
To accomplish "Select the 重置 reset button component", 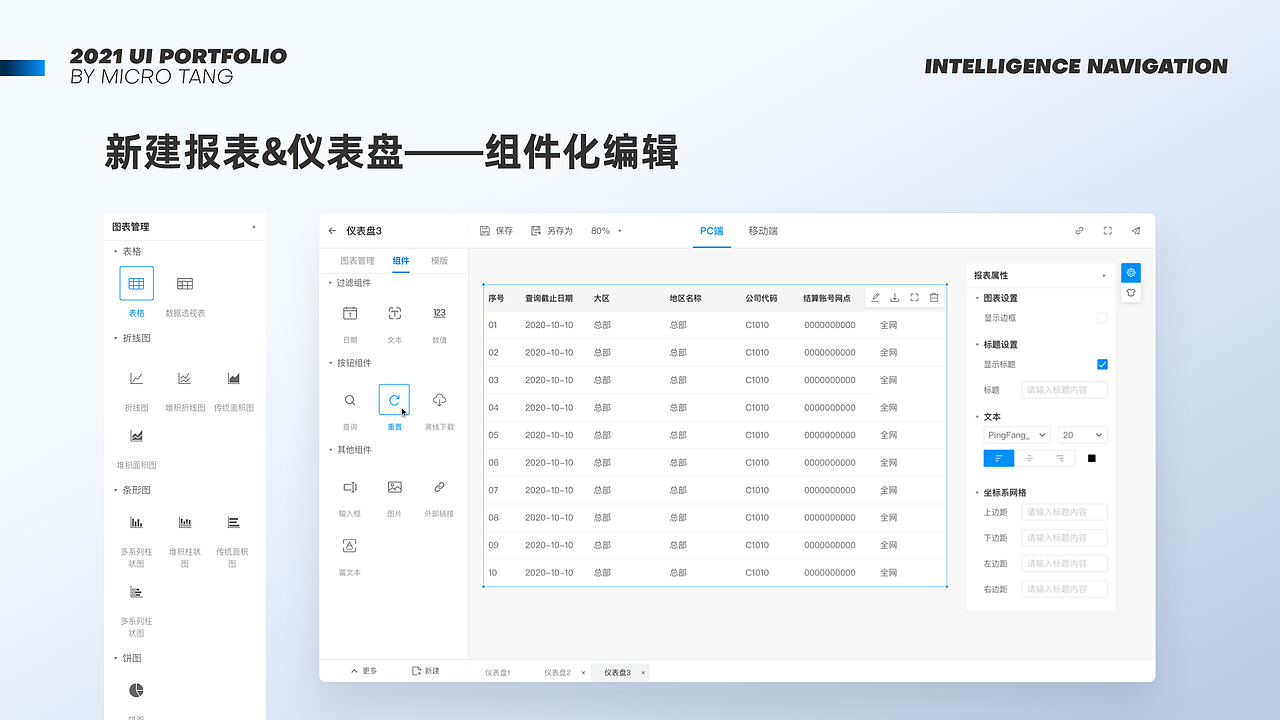I will [394, 399].
